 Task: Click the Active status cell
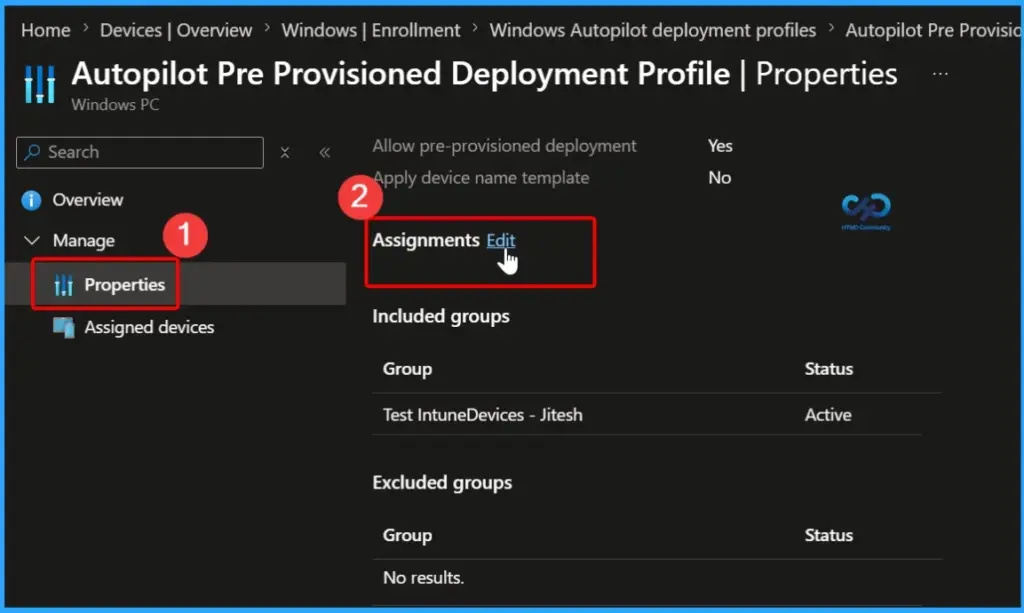[x=828, y=415]
